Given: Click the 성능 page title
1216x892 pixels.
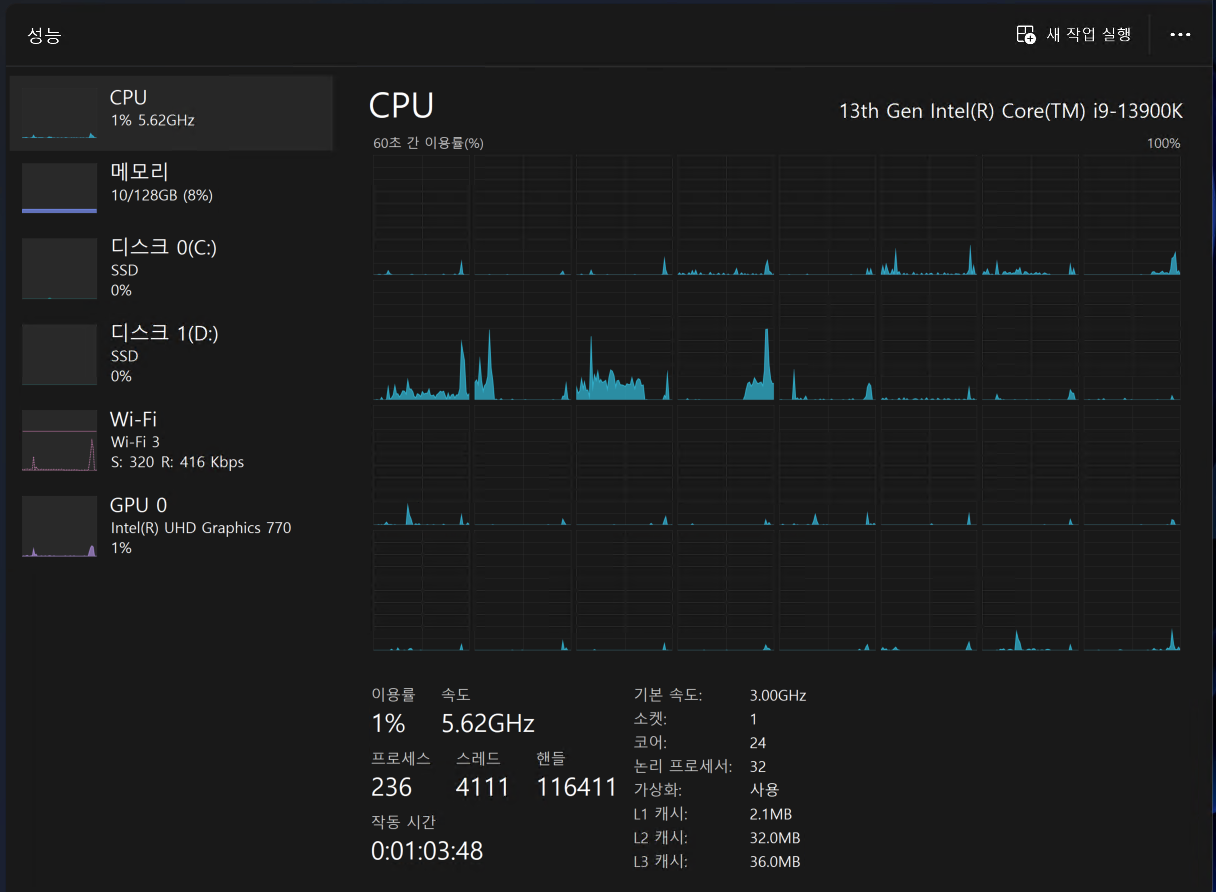Looking at the screenshot, I should [x=44, y=36].
